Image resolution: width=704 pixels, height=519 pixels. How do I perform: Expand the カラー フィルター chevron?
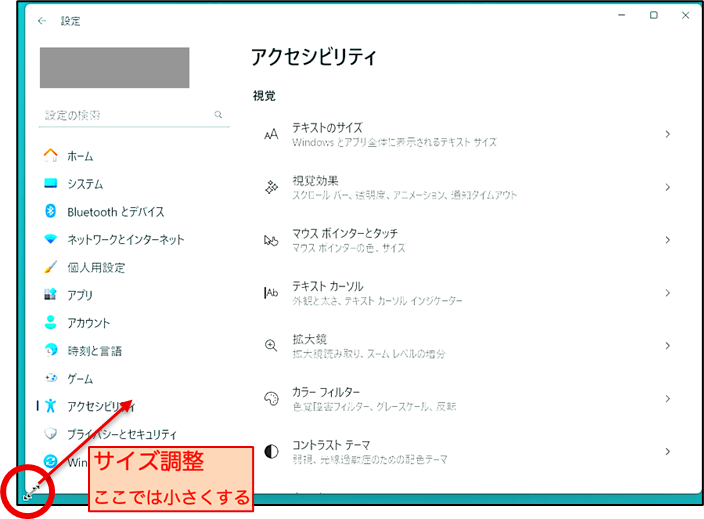pos(667,398)
